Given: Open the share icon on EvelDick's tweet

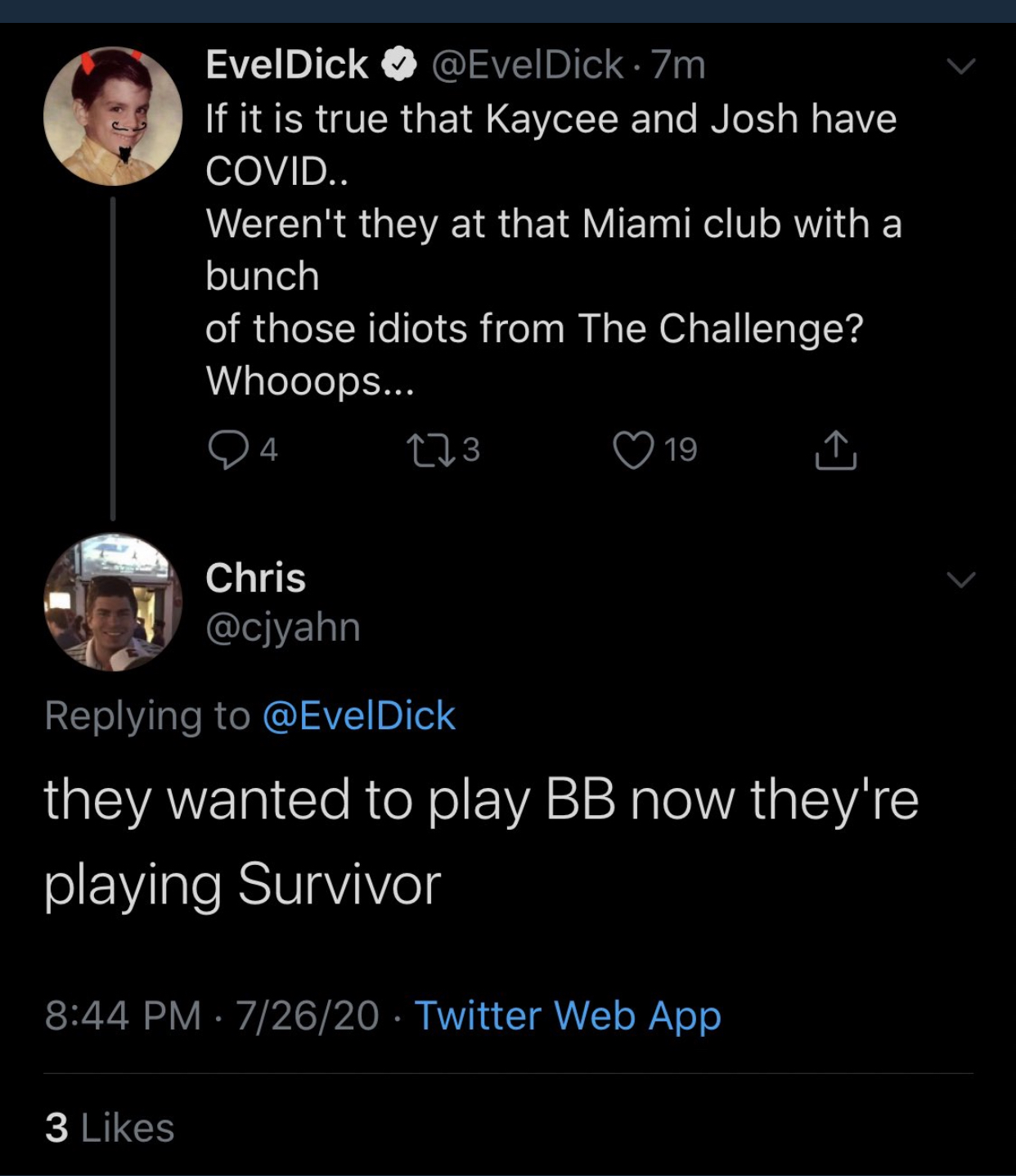Looking at the screenshot, I should click(835, 449).
